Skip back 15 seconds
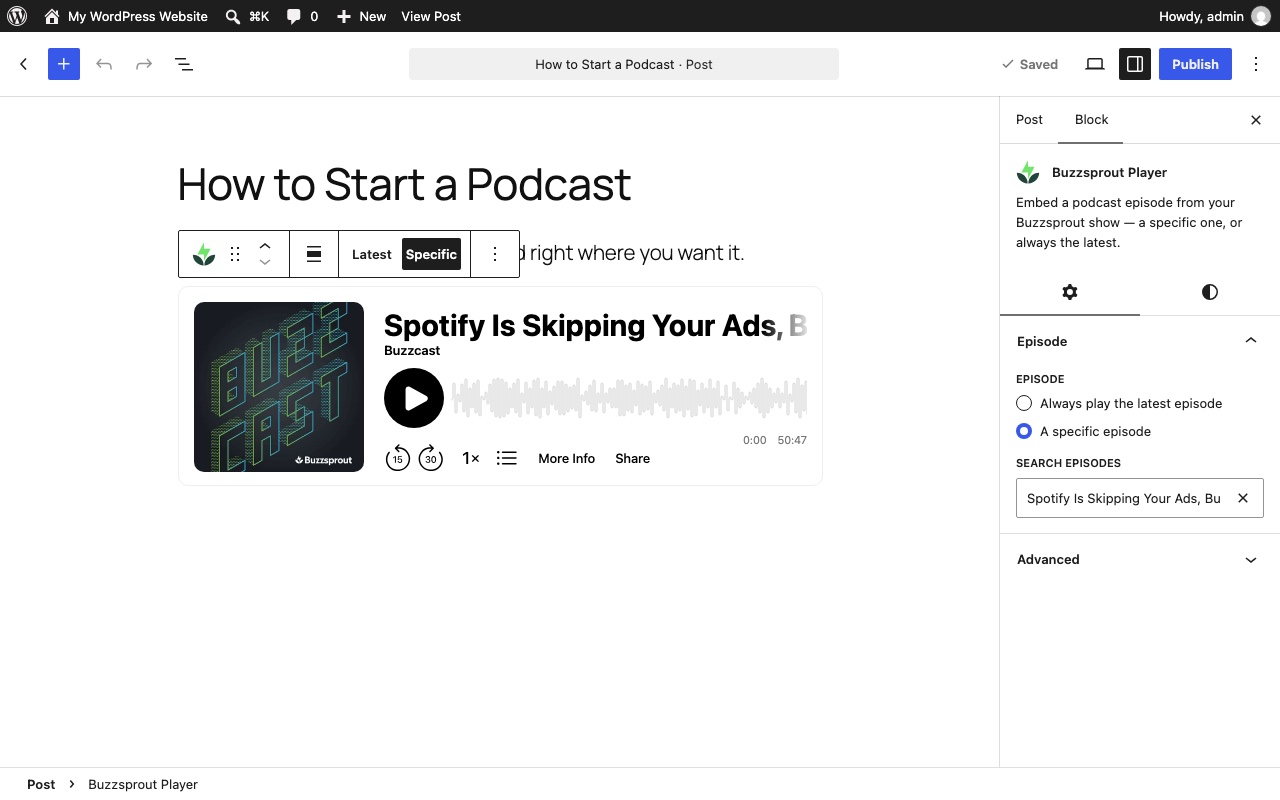Image resolution: width=1280 pixels, height=800 pixels. (398, 458)
